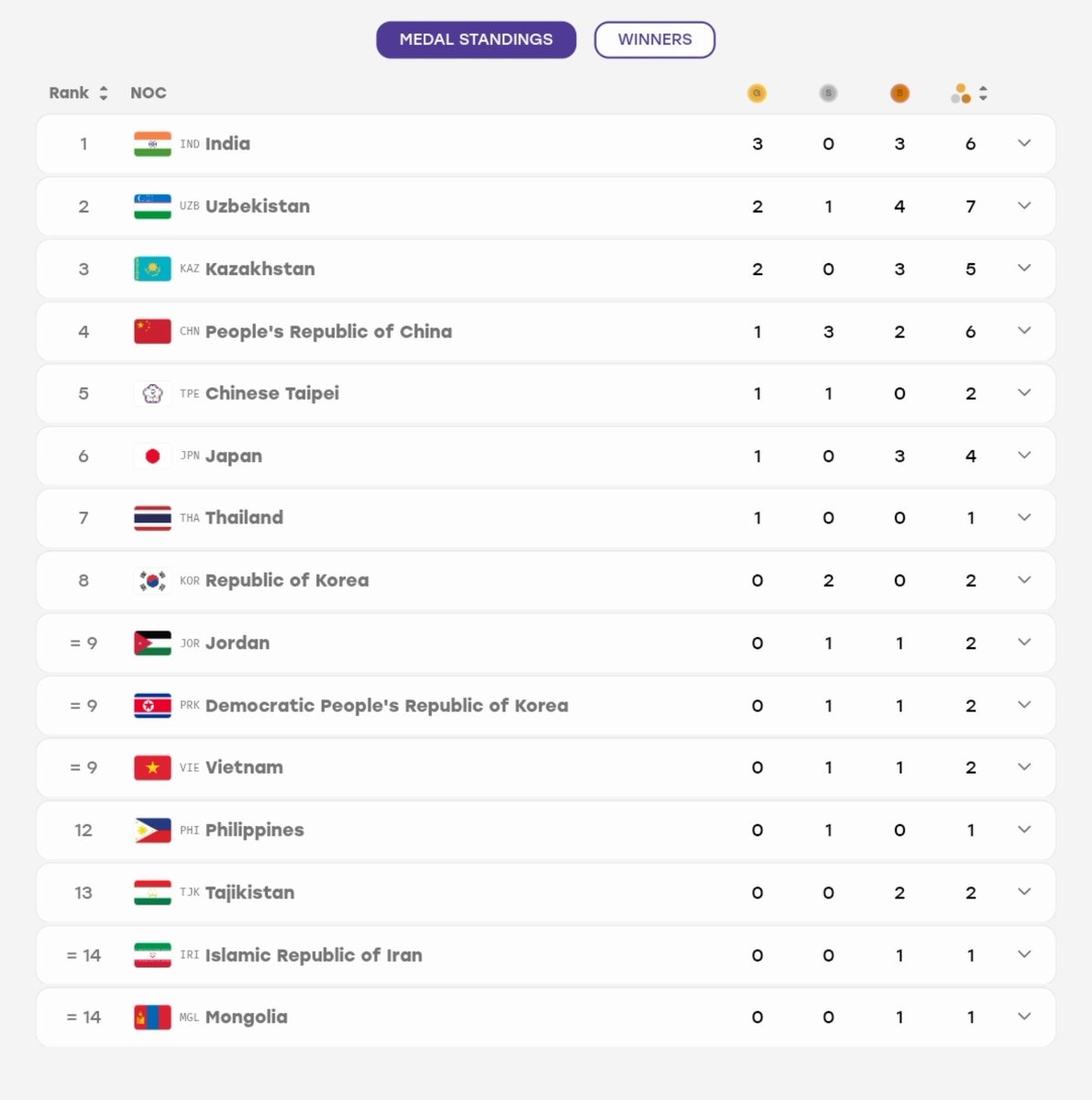Expand the Tajikistan row chevron
The image size is (1092, 1100).
[1024, 891]
